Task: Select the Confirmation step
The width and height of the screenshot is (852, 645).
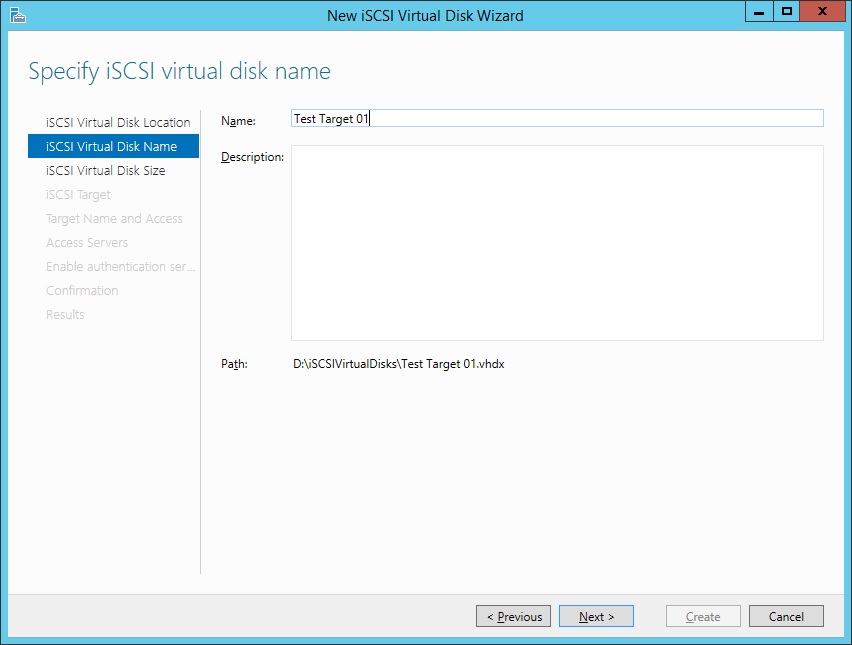Action: point(82,290)
